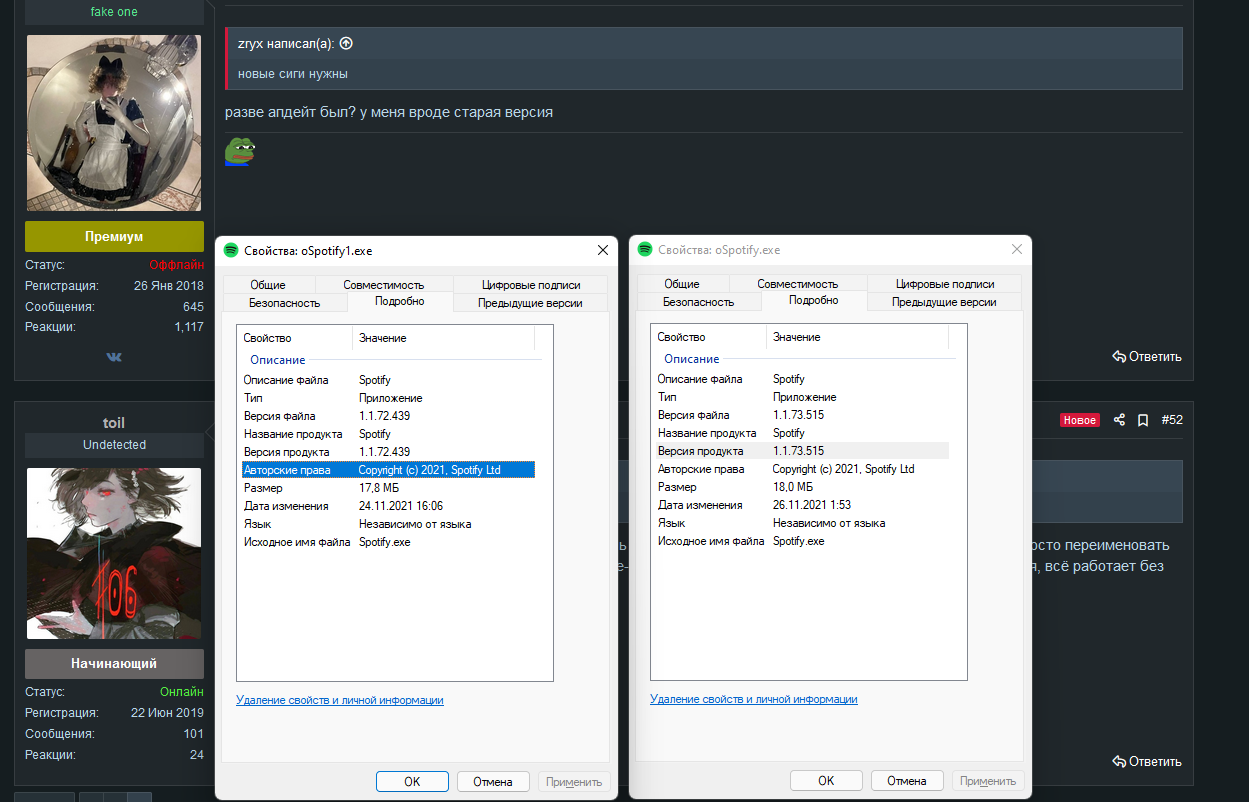Click the Pepe frog emoji in the post
The image size is (1249, 802).
click(240, 151)
